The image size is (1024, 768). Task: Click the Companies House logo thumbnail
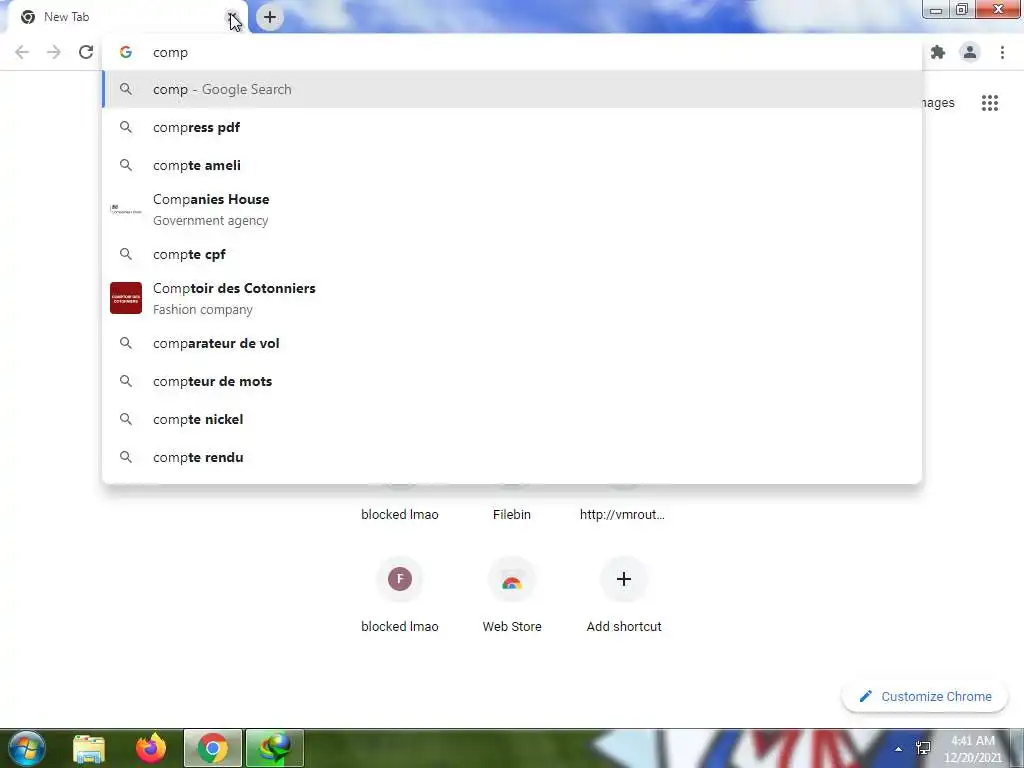coord(126,210)
